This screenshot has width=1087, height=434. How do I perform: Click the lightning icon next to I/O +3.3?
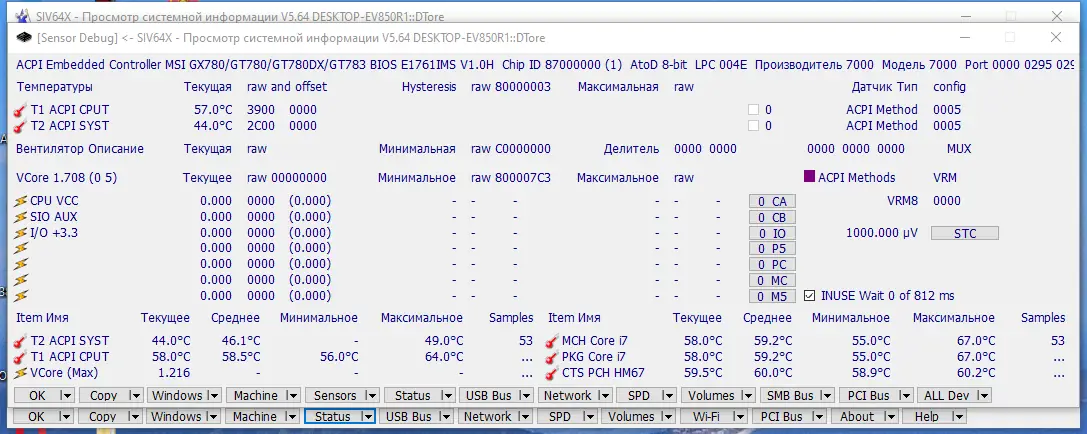[x=21, y=233]
